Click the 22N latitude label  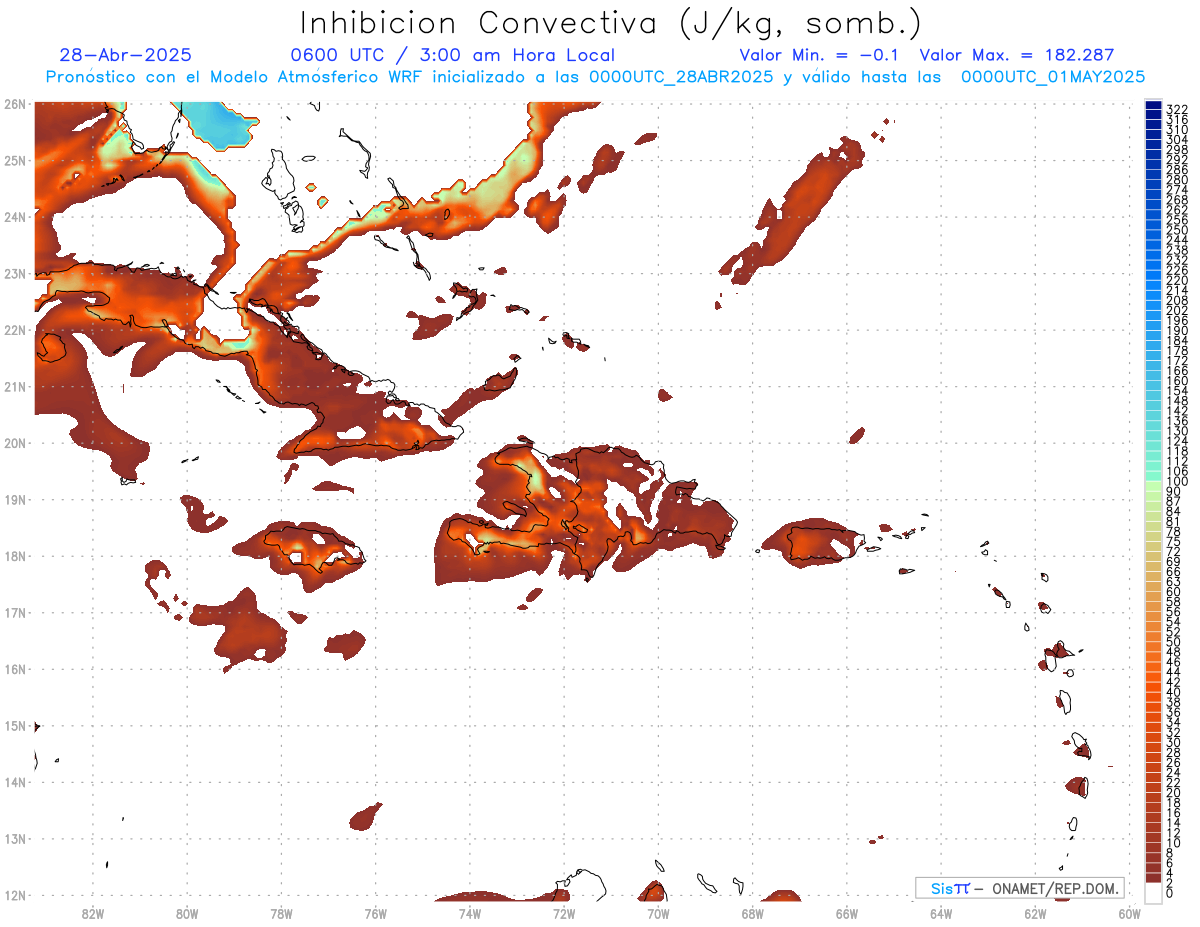(14, 329)
